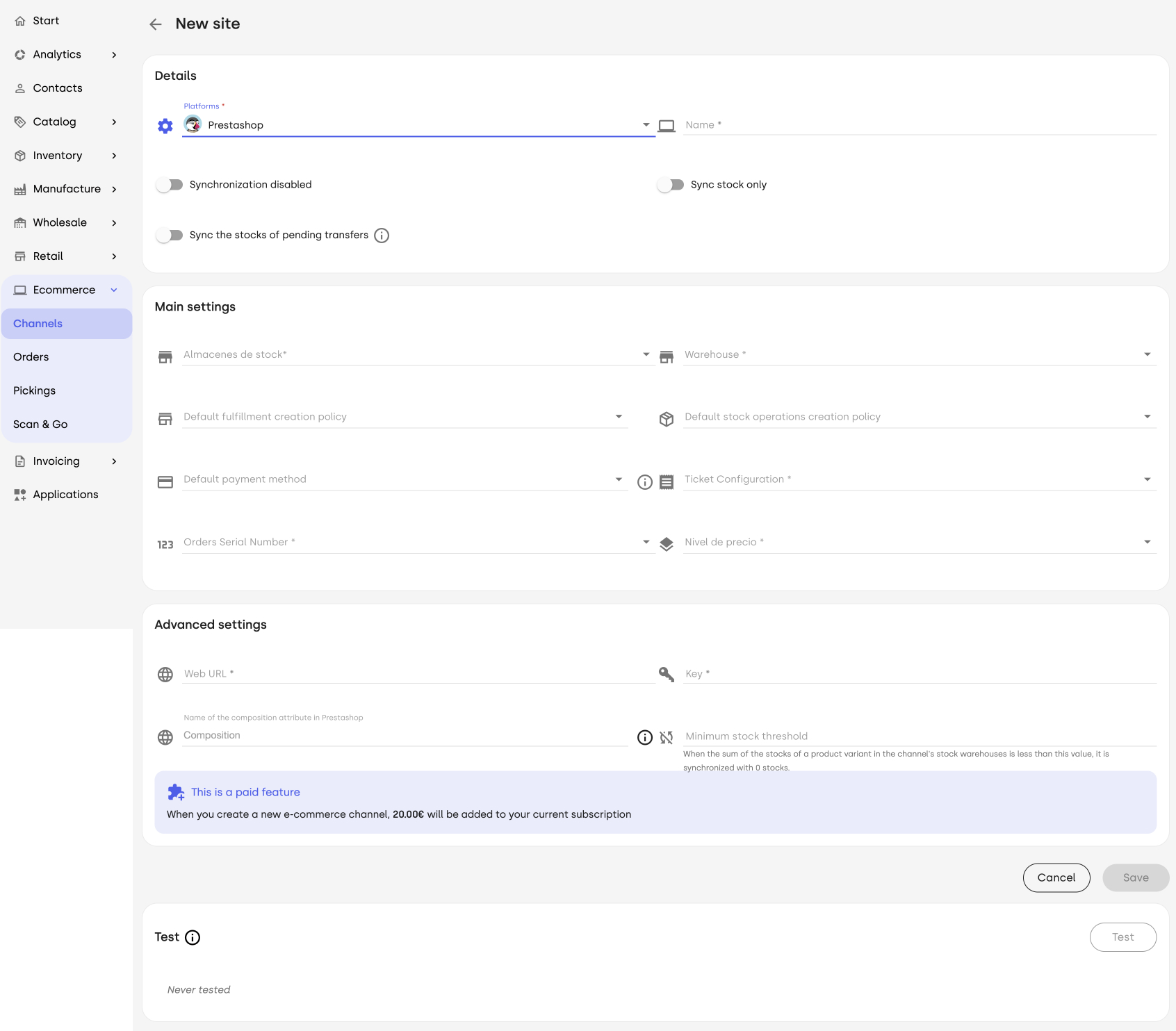Click the 123 icon beside Orders Serial Number
This screenshot has width=1176, height=1031.
click(x=165, y=545)
